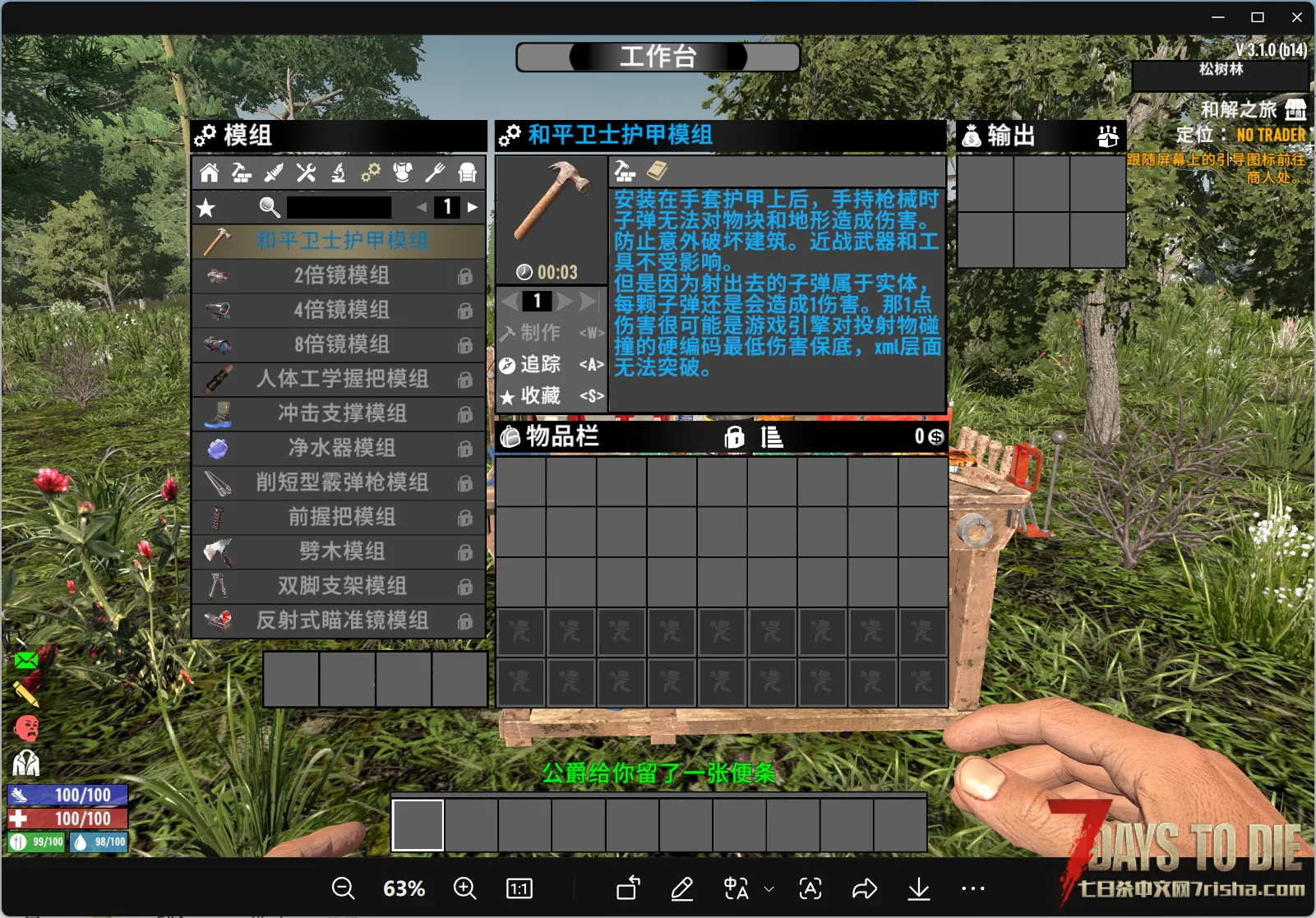Zoom in the image in the viewer

coord(465,888)
